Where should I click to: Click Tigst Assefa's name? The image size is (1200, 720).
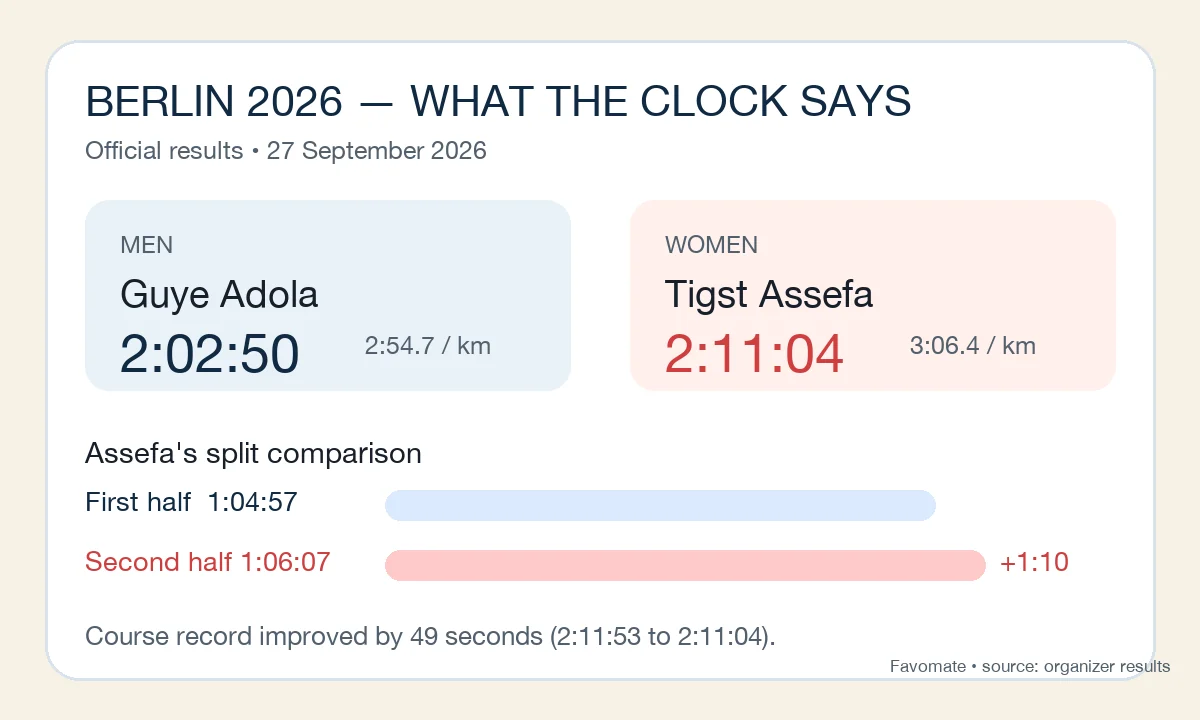(x=769, y=295)
